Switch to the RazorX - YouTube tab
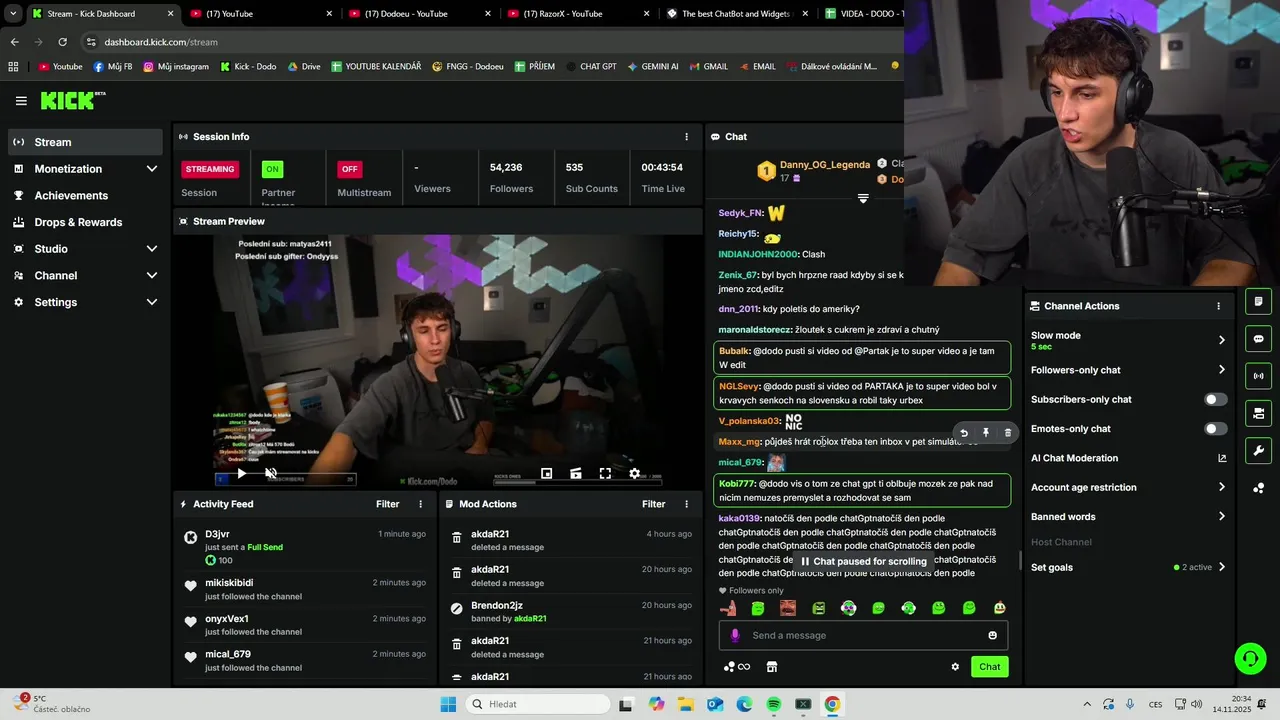 point(578,14)
